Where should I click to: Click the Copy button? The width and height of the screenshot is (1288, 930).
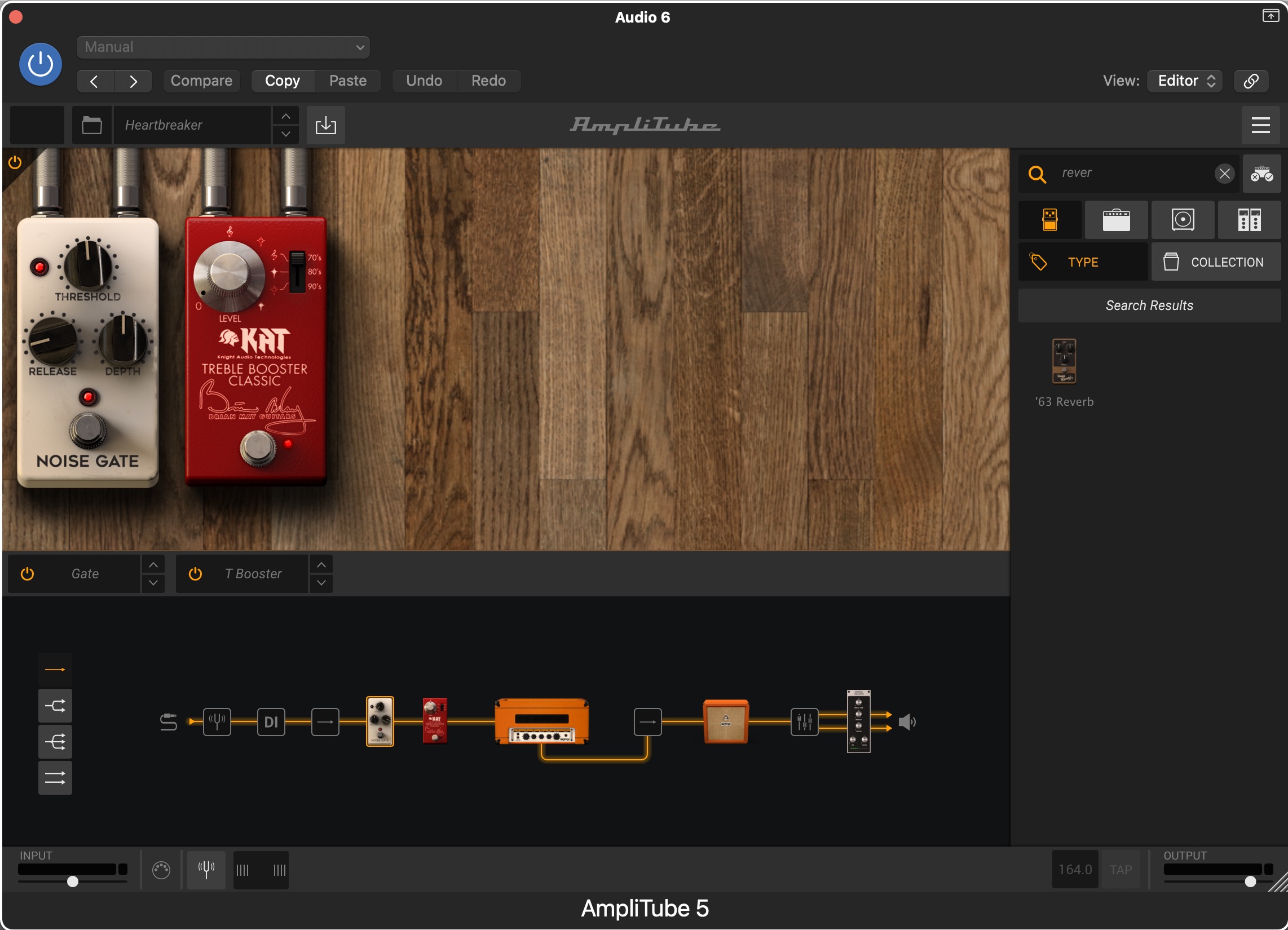pyautogui.click(x=283, y=81)
